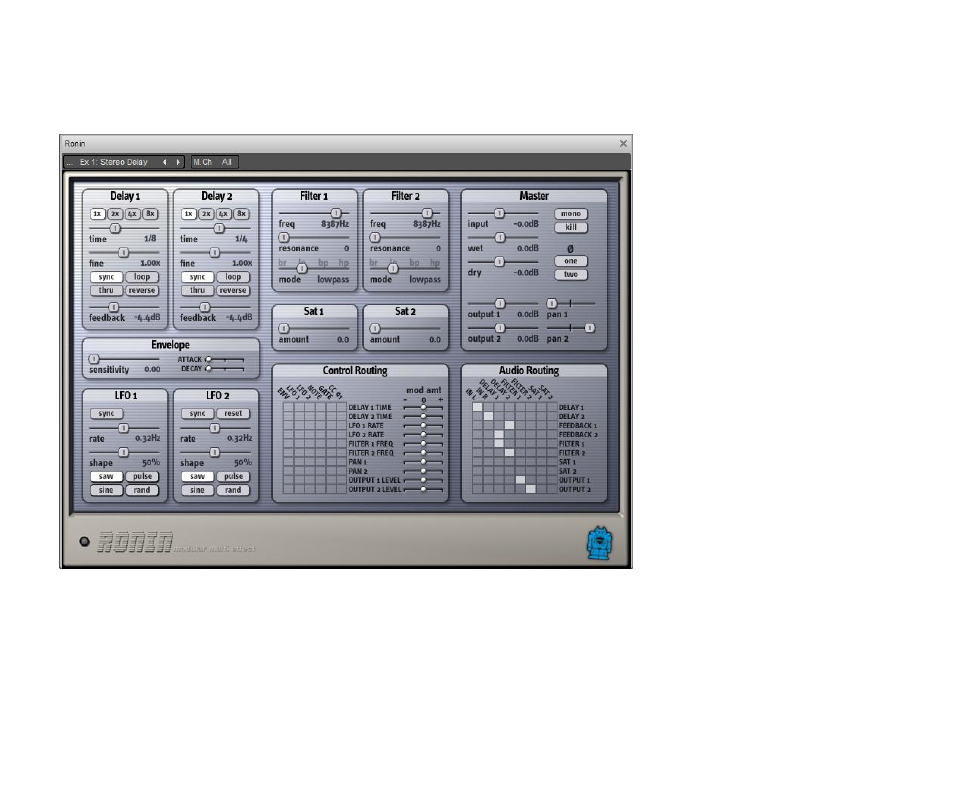The height and width of the screenshot is (811, 954).
Task: Click the LFO 2 shape slider handle
Action: coord(215,452)
